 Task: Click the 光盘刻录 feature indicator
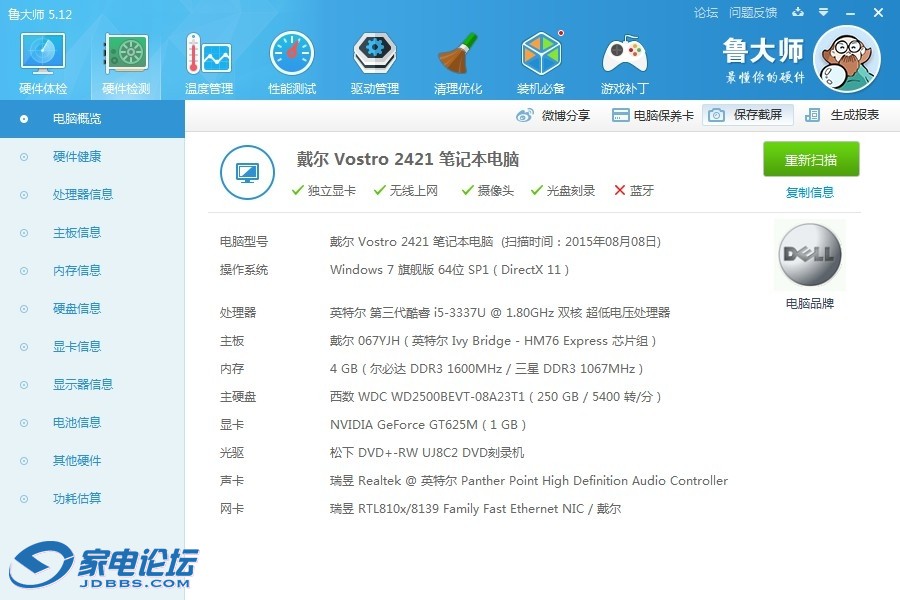(x=562, y=191)
